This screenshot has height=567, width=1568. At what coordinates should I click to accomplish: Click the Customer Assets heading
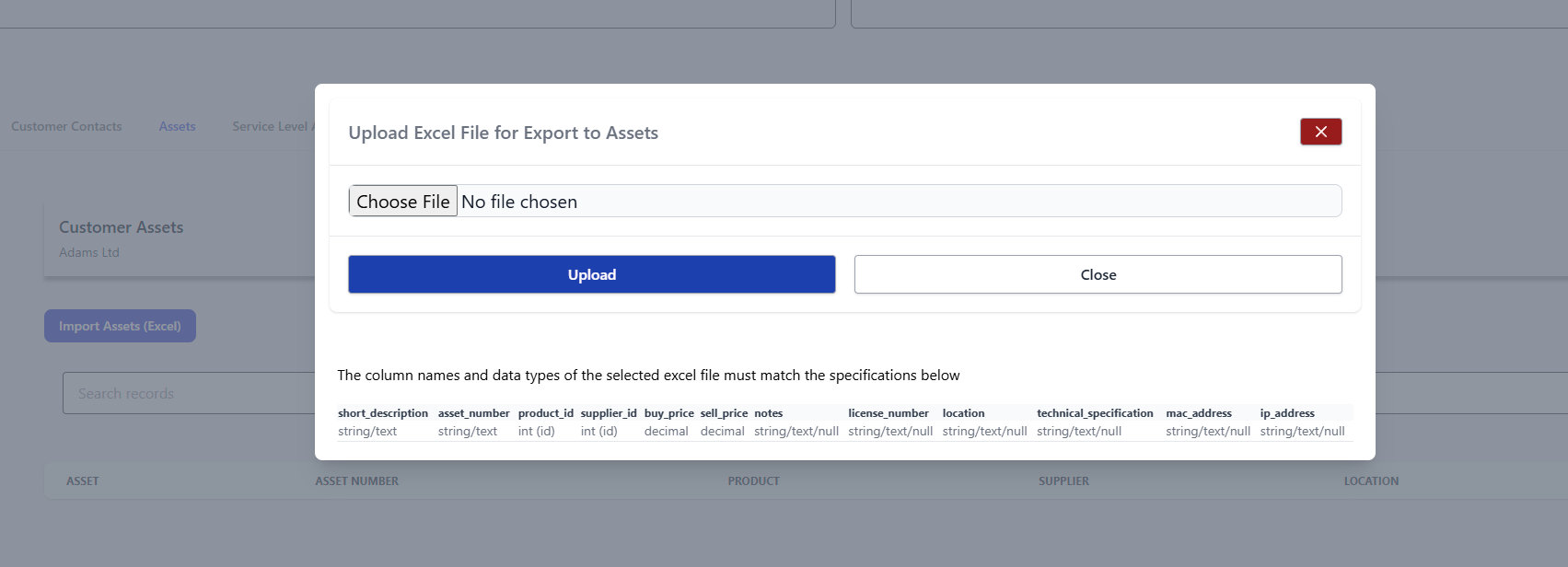click(x=122, y=227)
